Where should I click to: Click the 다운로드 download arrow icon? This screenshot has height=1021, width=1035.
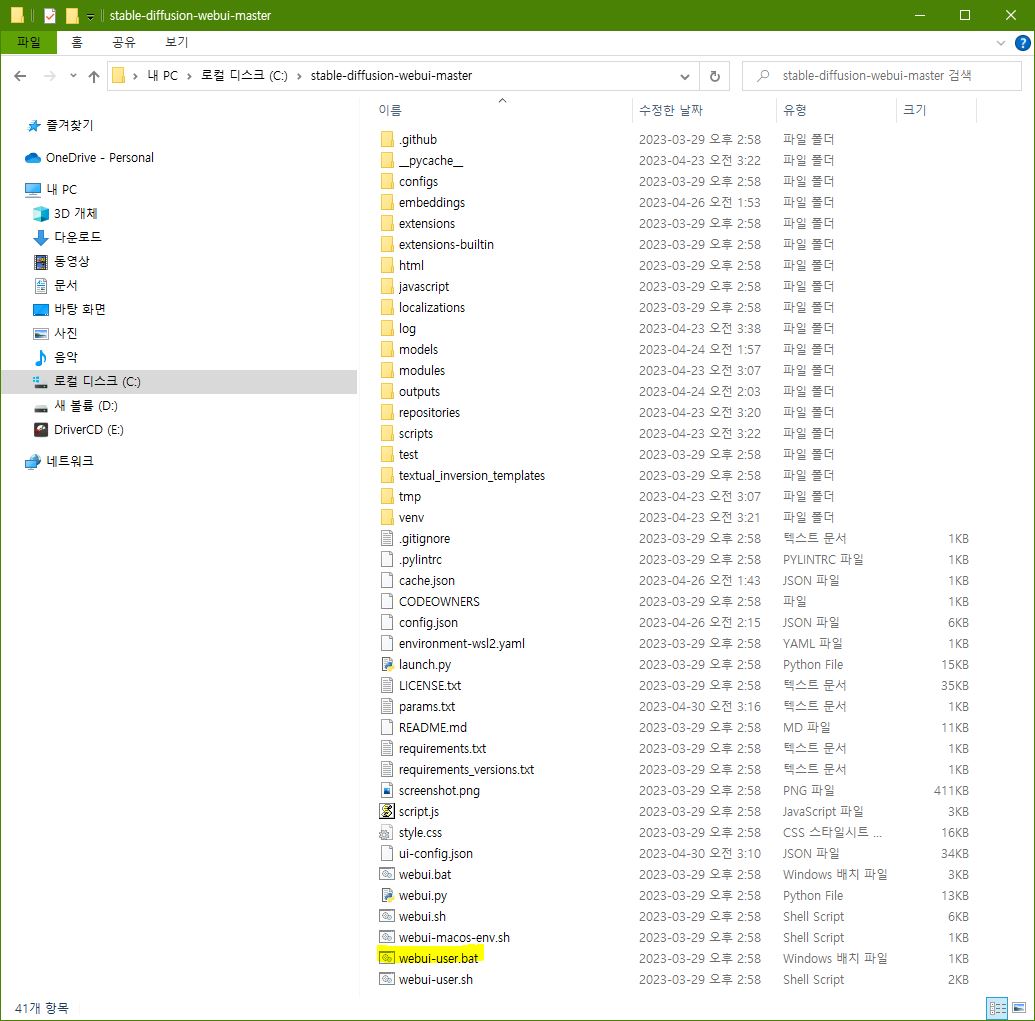[41, 237]
